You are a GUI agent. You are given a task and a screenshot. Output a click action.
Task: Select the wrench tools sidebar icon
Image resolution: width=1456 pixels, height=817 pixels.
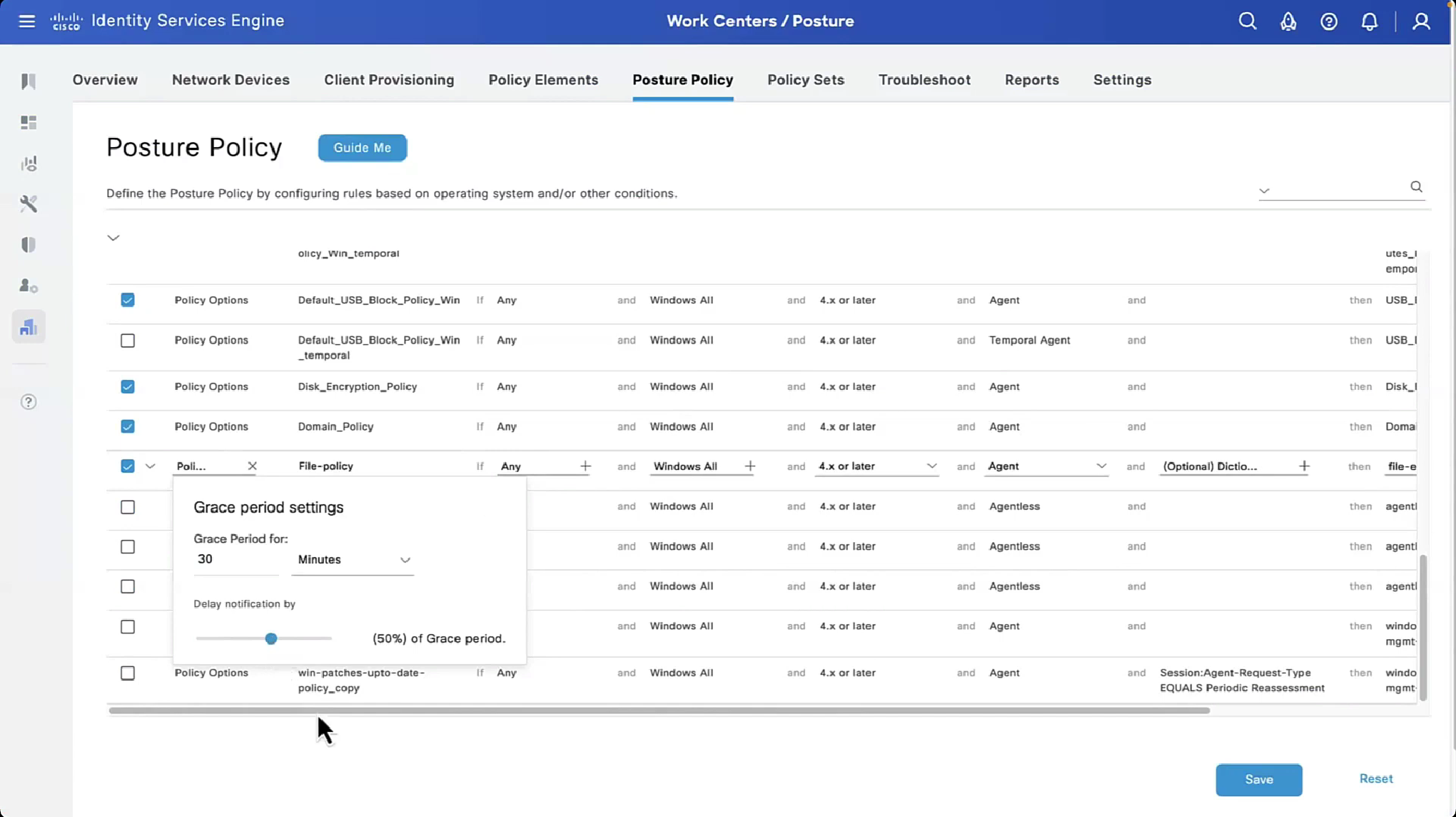29,204
